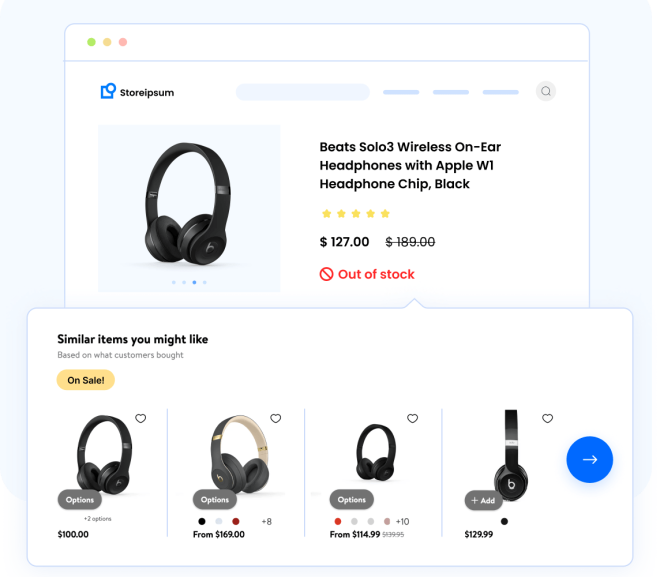Focus the header search input field
The height and width of the screenshot is (577, 660).
tap(303, 92)
